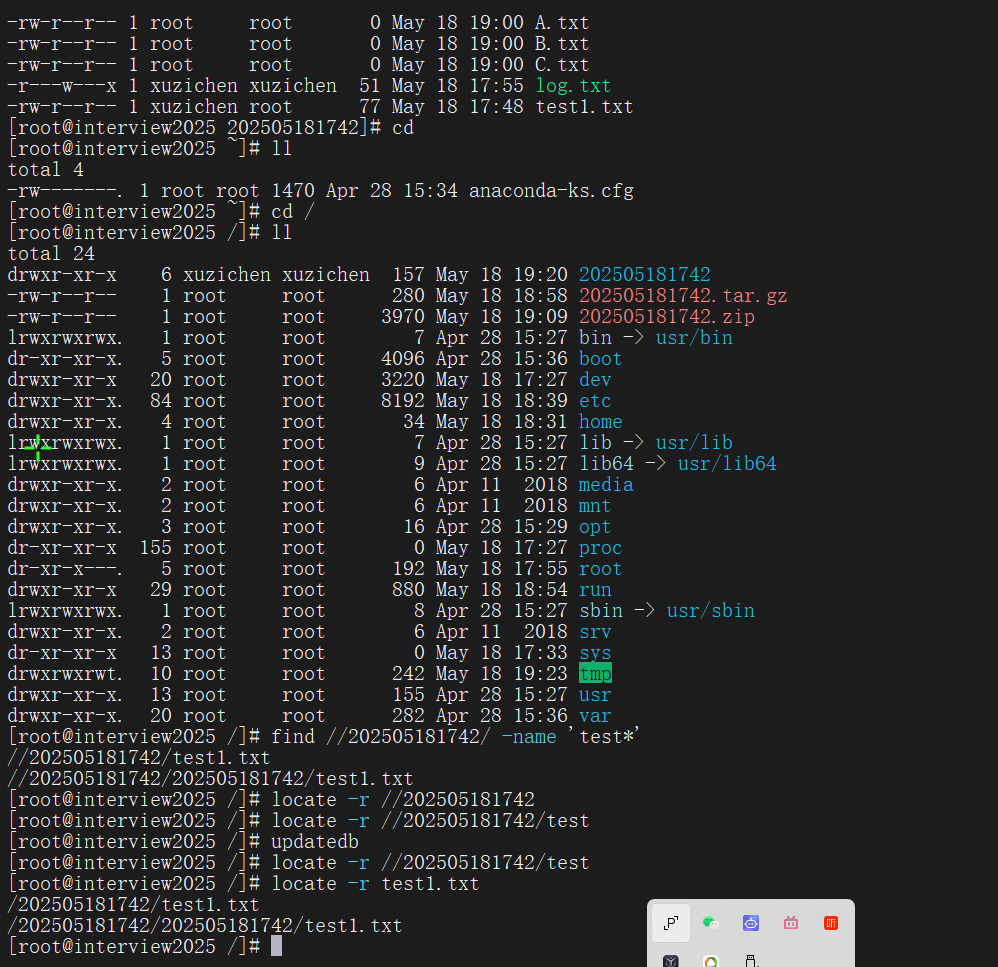Click the C.txt filename

point(562,65)
